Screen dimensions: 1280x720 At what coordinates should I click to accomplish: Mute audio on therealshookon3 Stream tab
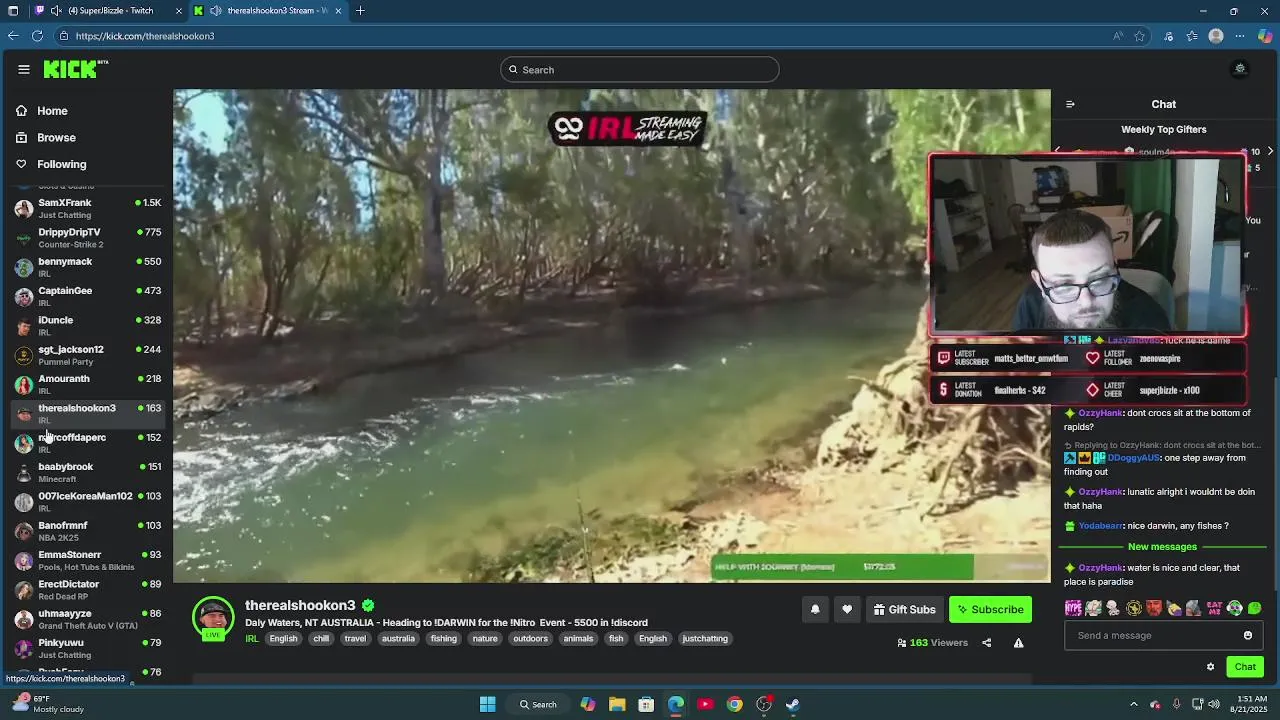coord(216,11)
